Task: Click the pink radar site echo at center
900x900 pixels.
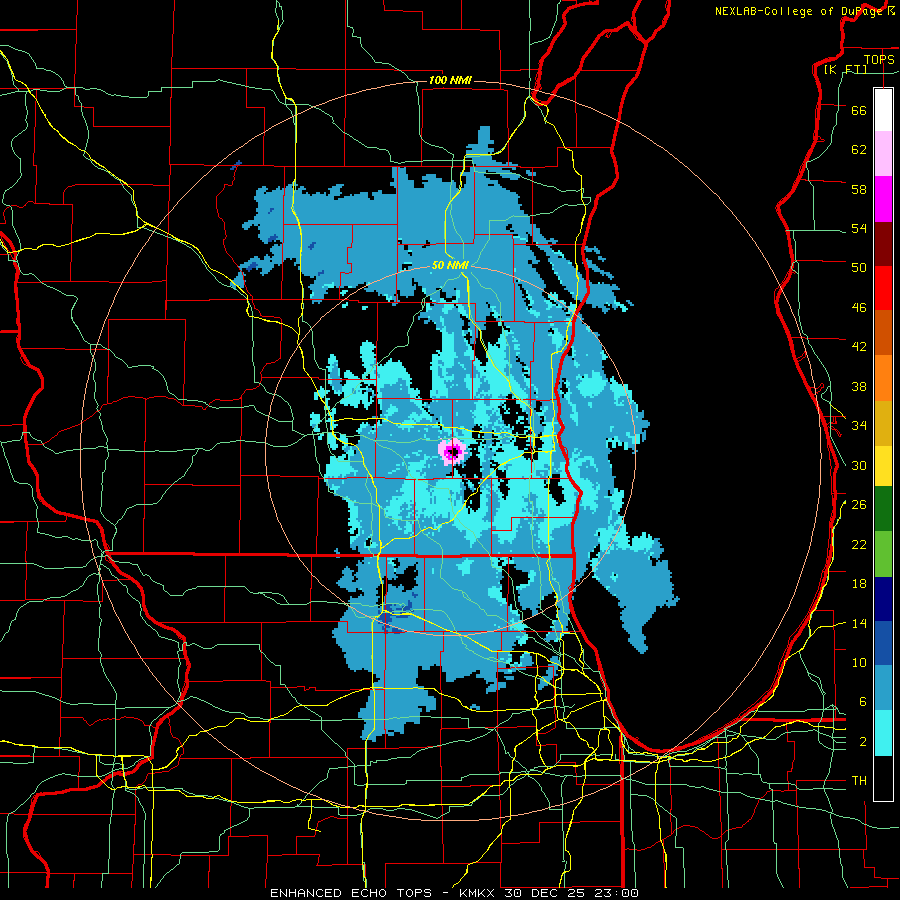Action: 452,452
